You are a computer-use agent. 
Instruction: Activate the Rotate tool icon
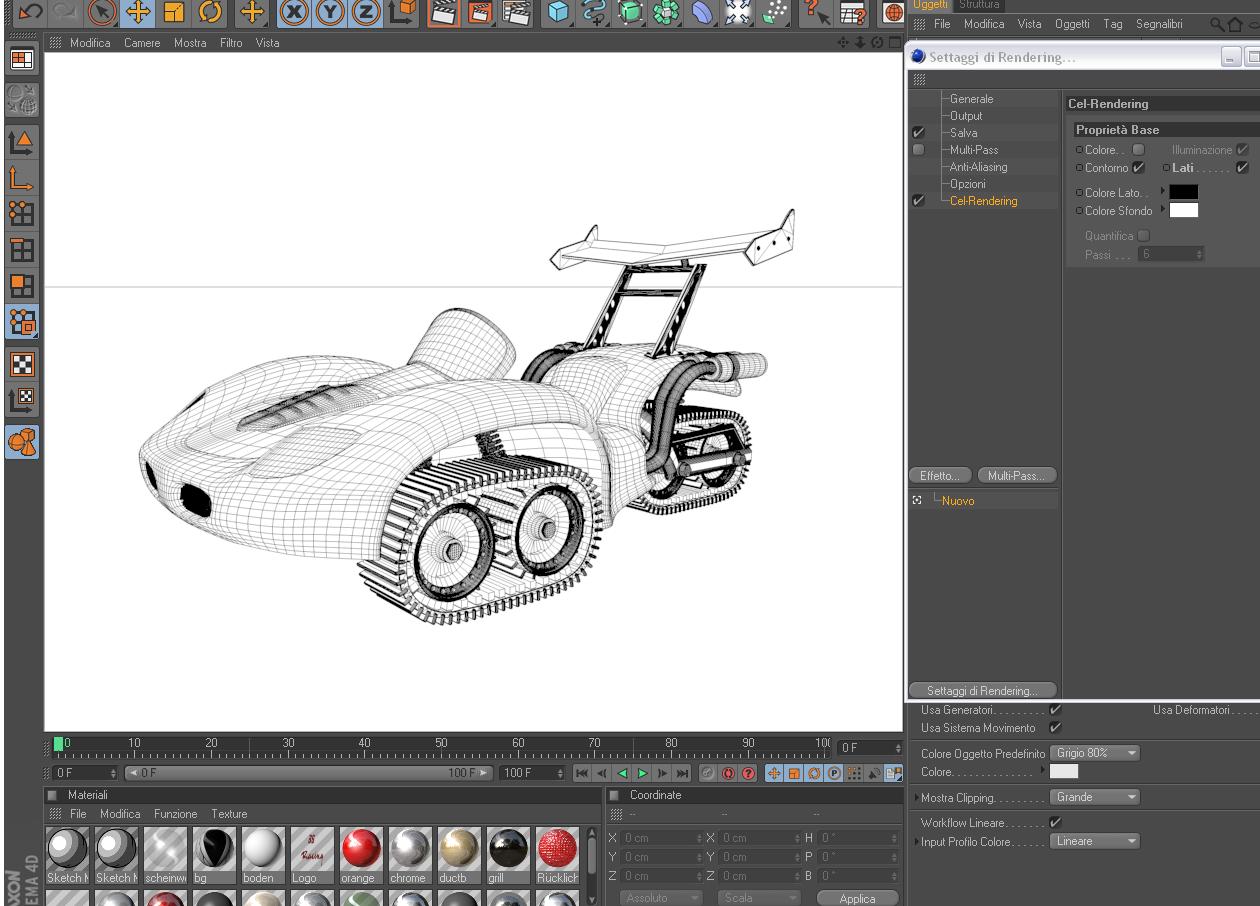(211, 12)
